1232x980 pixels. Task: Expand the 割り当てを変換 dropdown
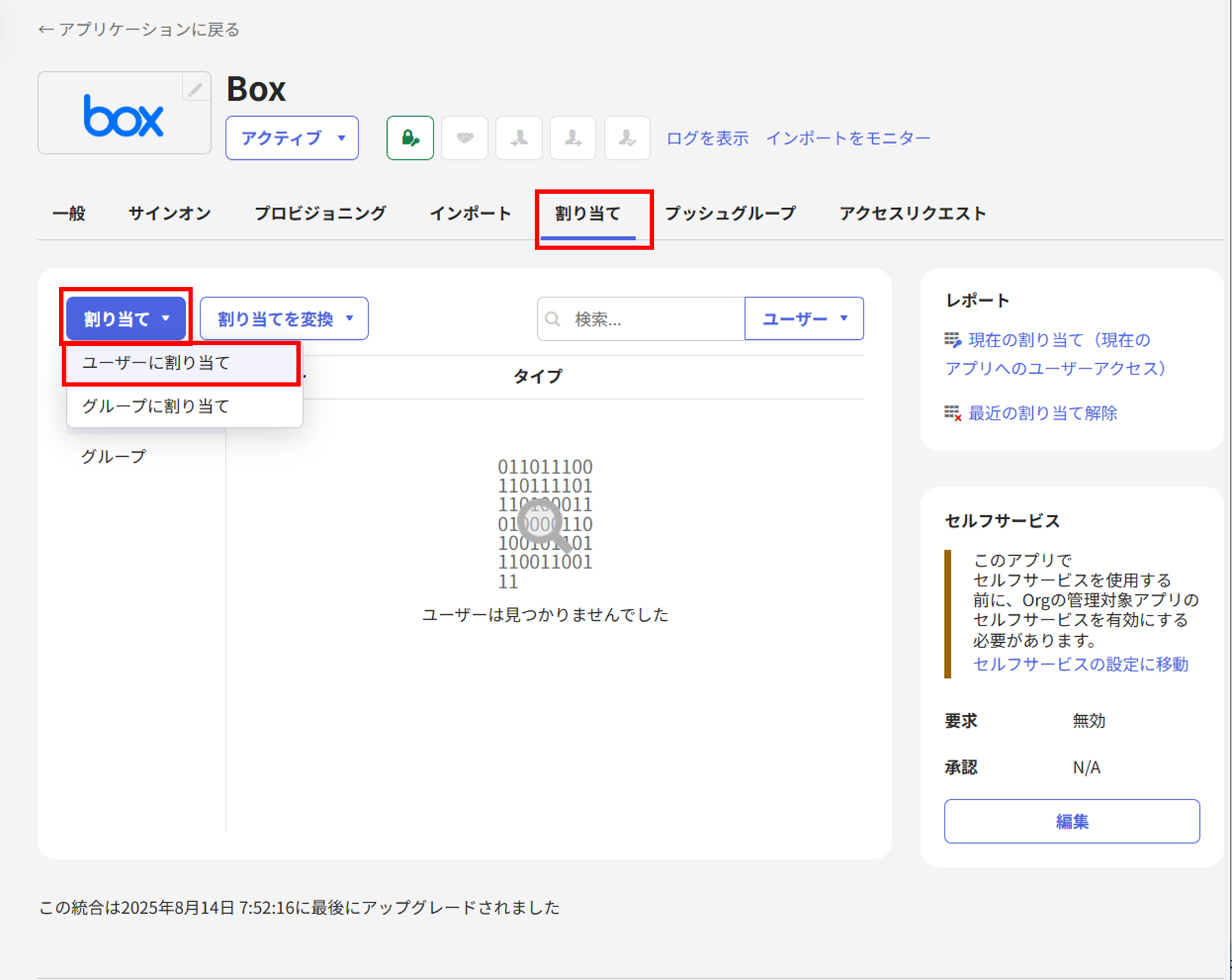(284, 319)
